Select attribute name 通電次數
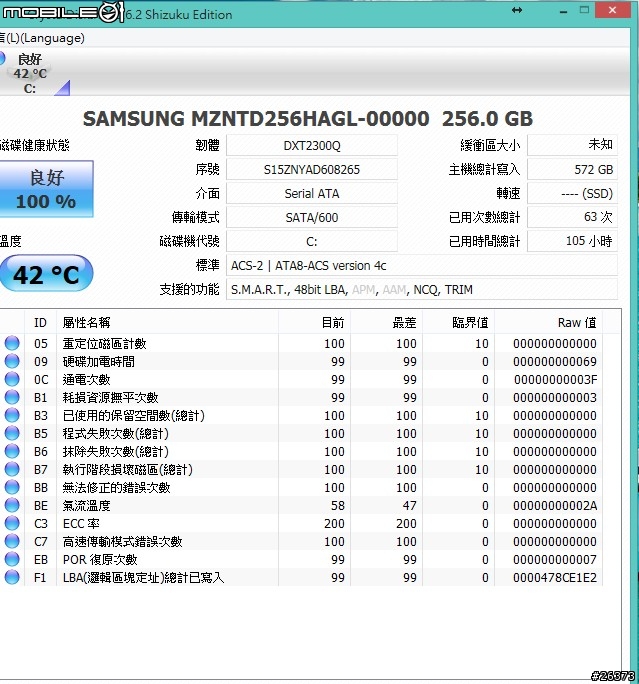The image size is (639, 684). [x=86, y=380]
